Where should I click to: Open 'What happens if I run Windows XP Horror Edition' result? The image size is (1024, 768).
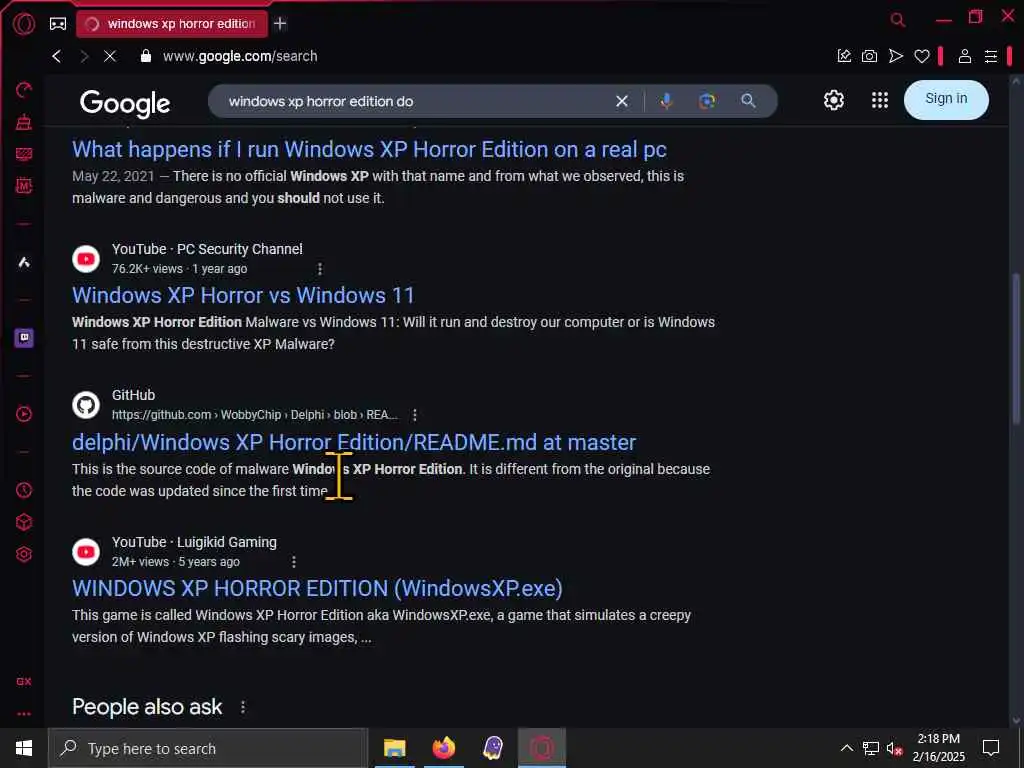click(369, 150)
